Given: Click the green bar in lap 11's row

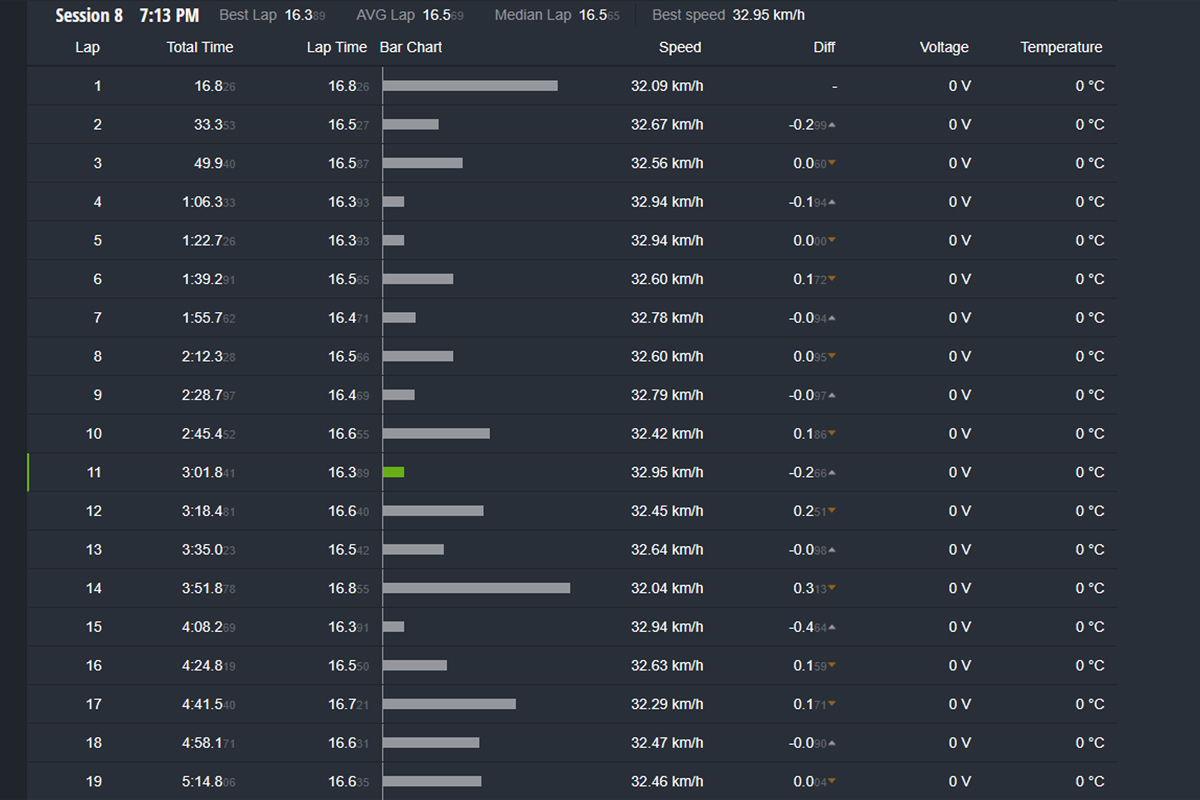Looking at the screenshot, I should (393, 472).
